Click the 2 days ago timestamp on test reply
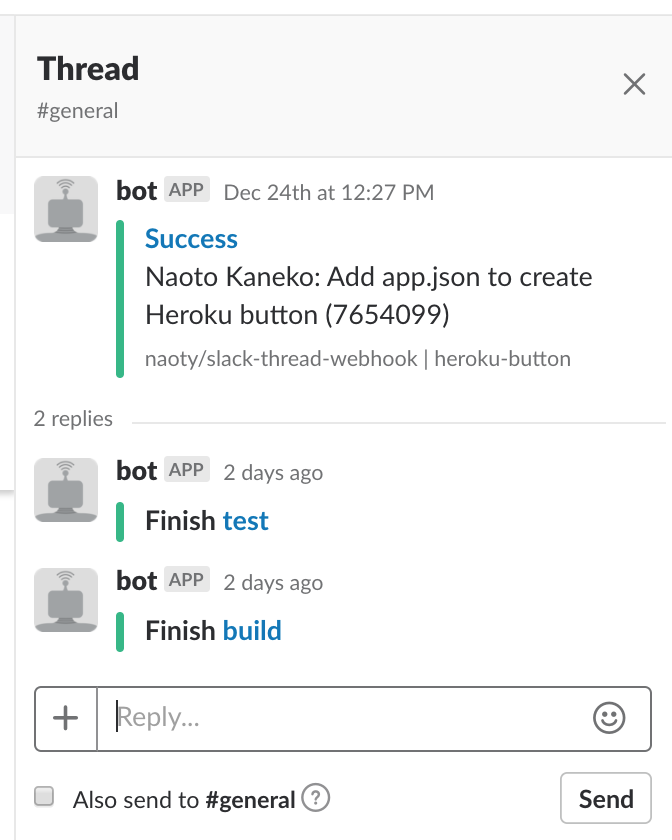Image resolution: width=672 pixels, height=840 pixels. pos(273,472)
